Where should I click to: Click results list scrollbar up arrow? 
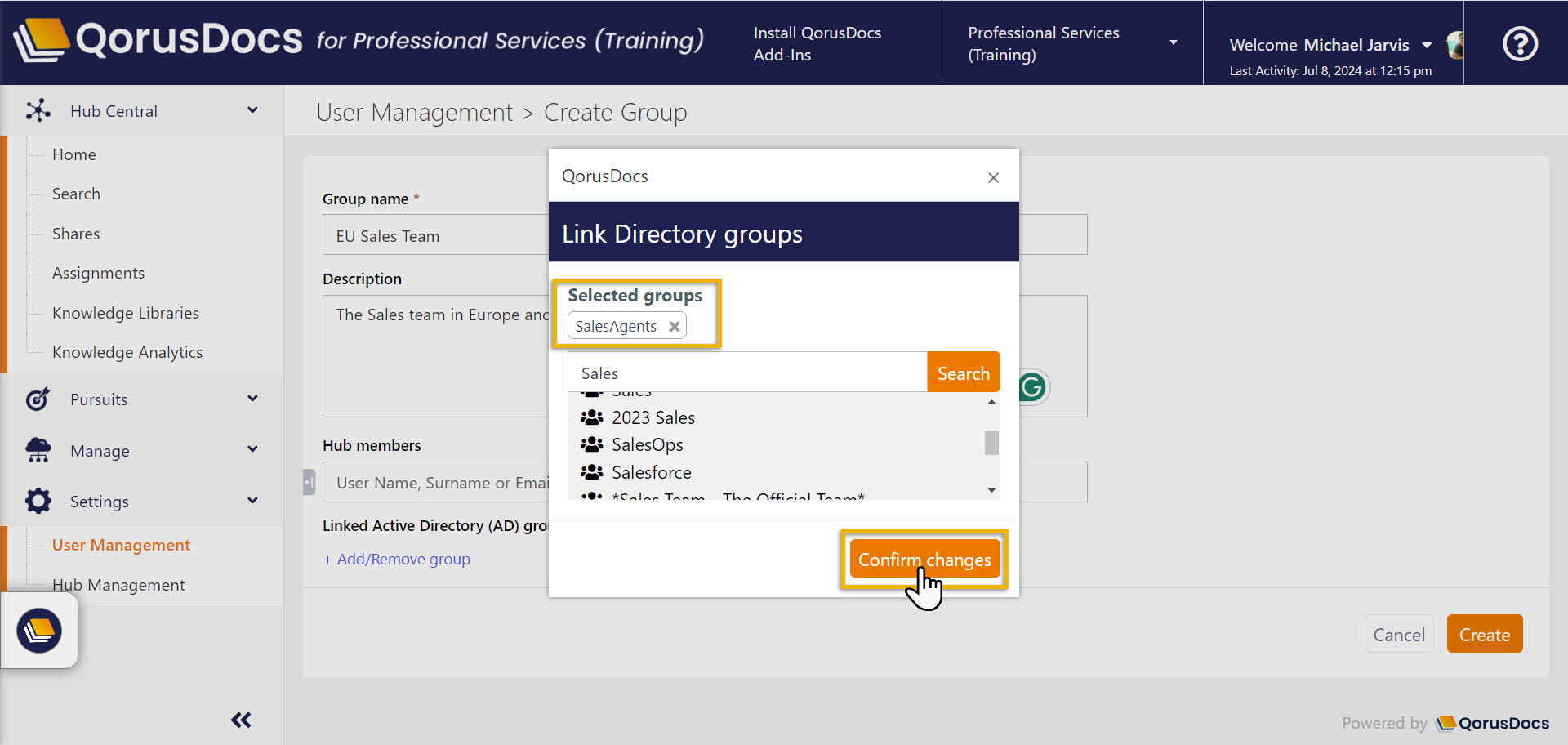pyautogui.click(x=991, y=401)
